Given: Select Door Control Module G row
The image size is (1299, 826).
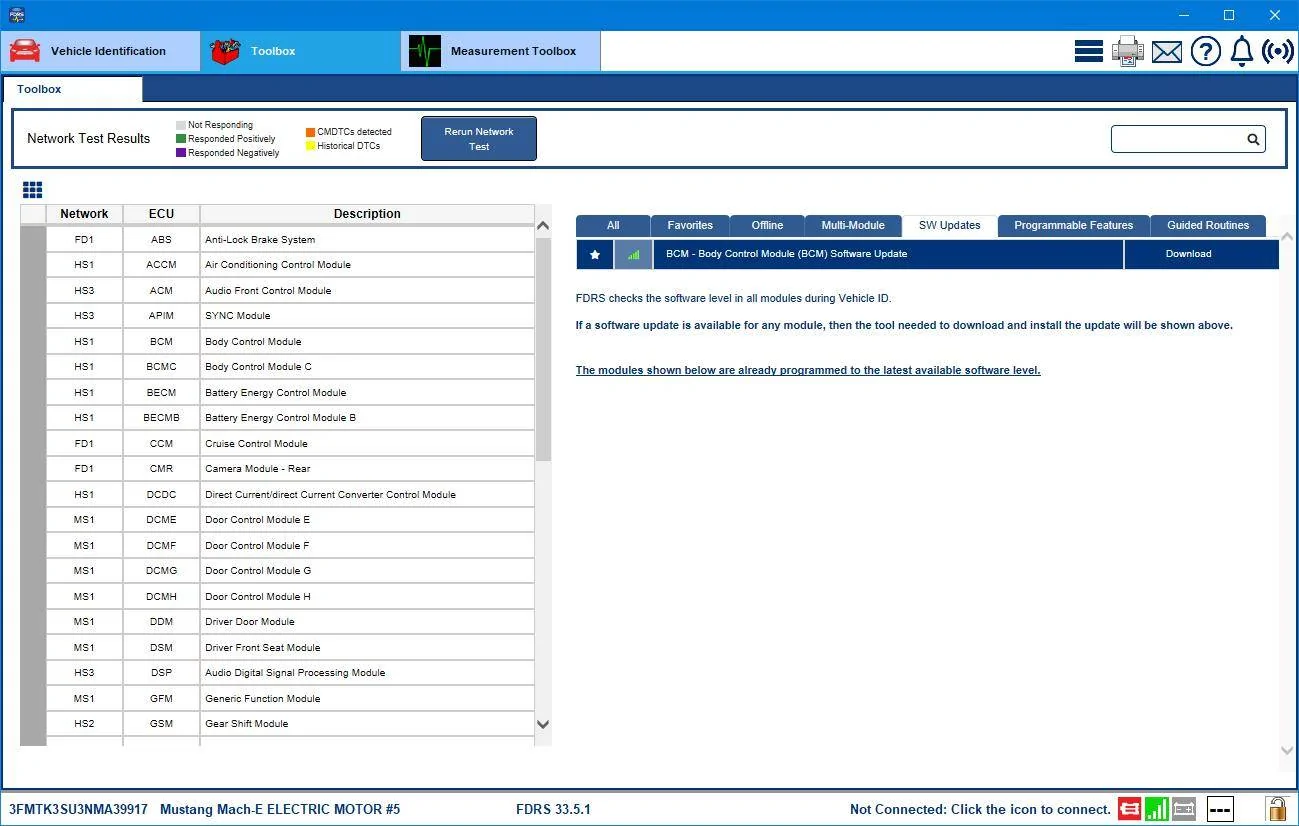Looking at the screenshot, I should 290,571.
